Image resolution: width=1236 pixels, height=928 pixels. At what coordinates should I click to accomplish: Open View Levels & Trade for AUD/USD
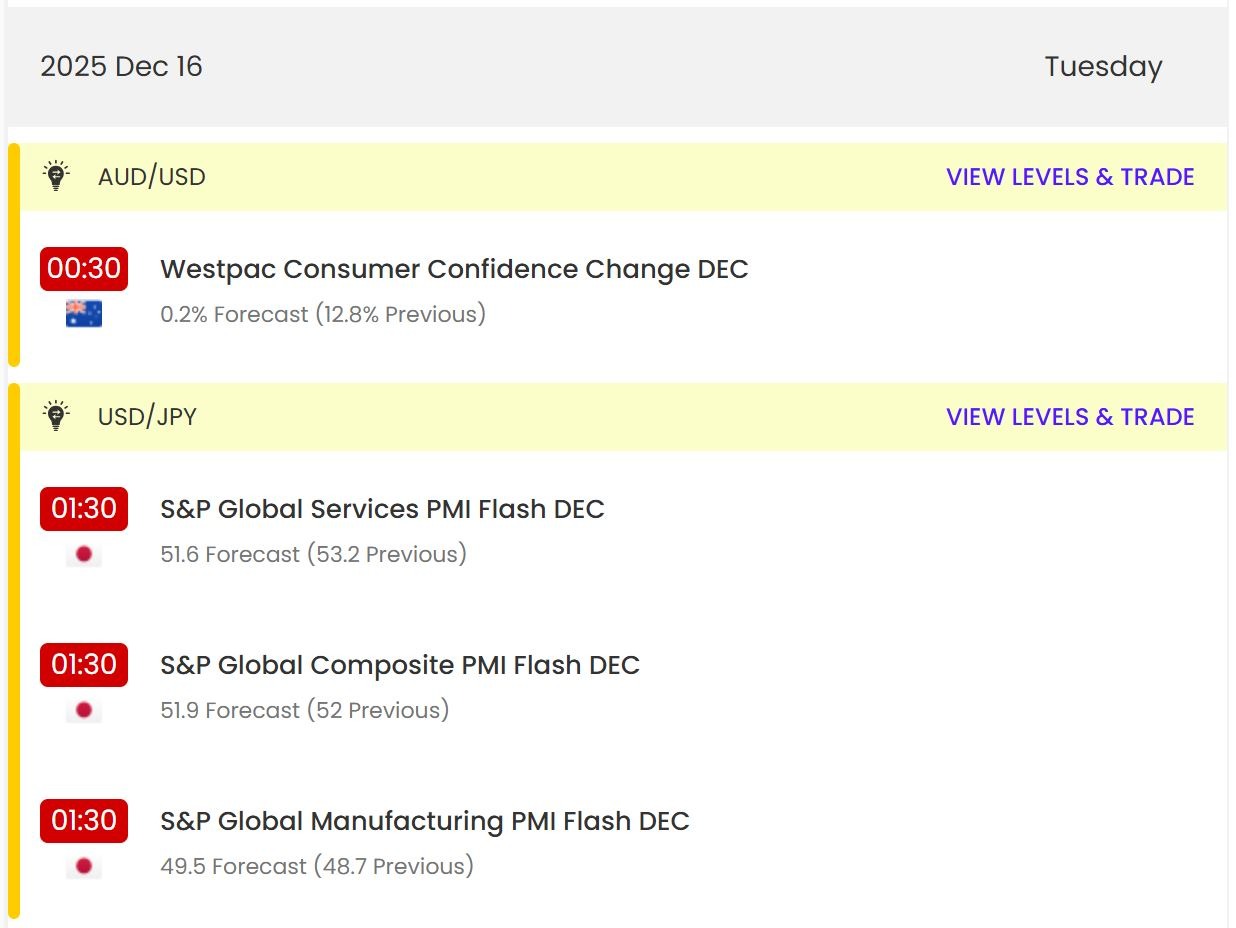tap(1070, 177)
